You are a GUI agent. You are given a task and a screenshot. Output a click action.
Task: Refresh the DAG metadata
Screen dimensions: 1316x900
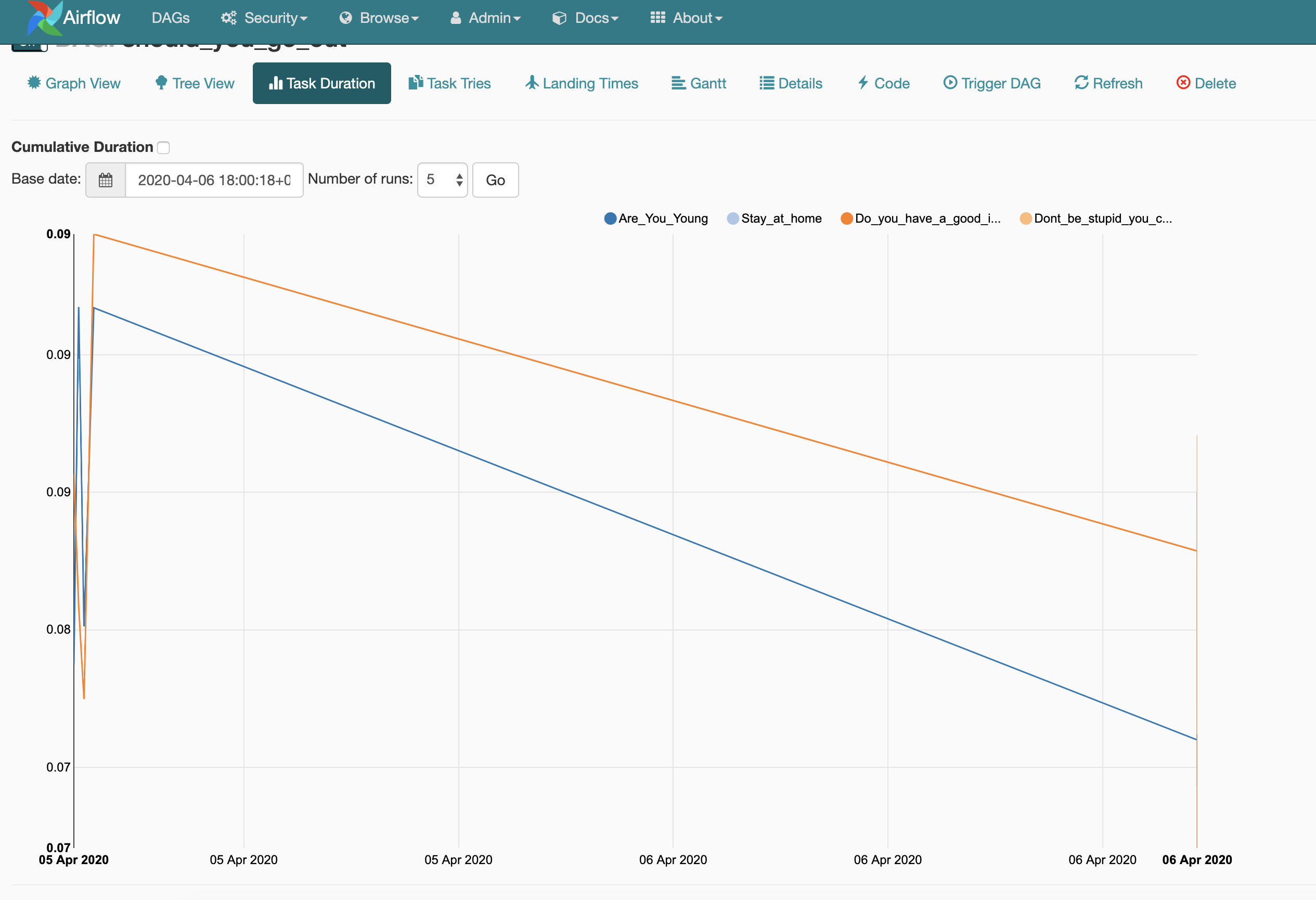click(x=1107, y=83)
